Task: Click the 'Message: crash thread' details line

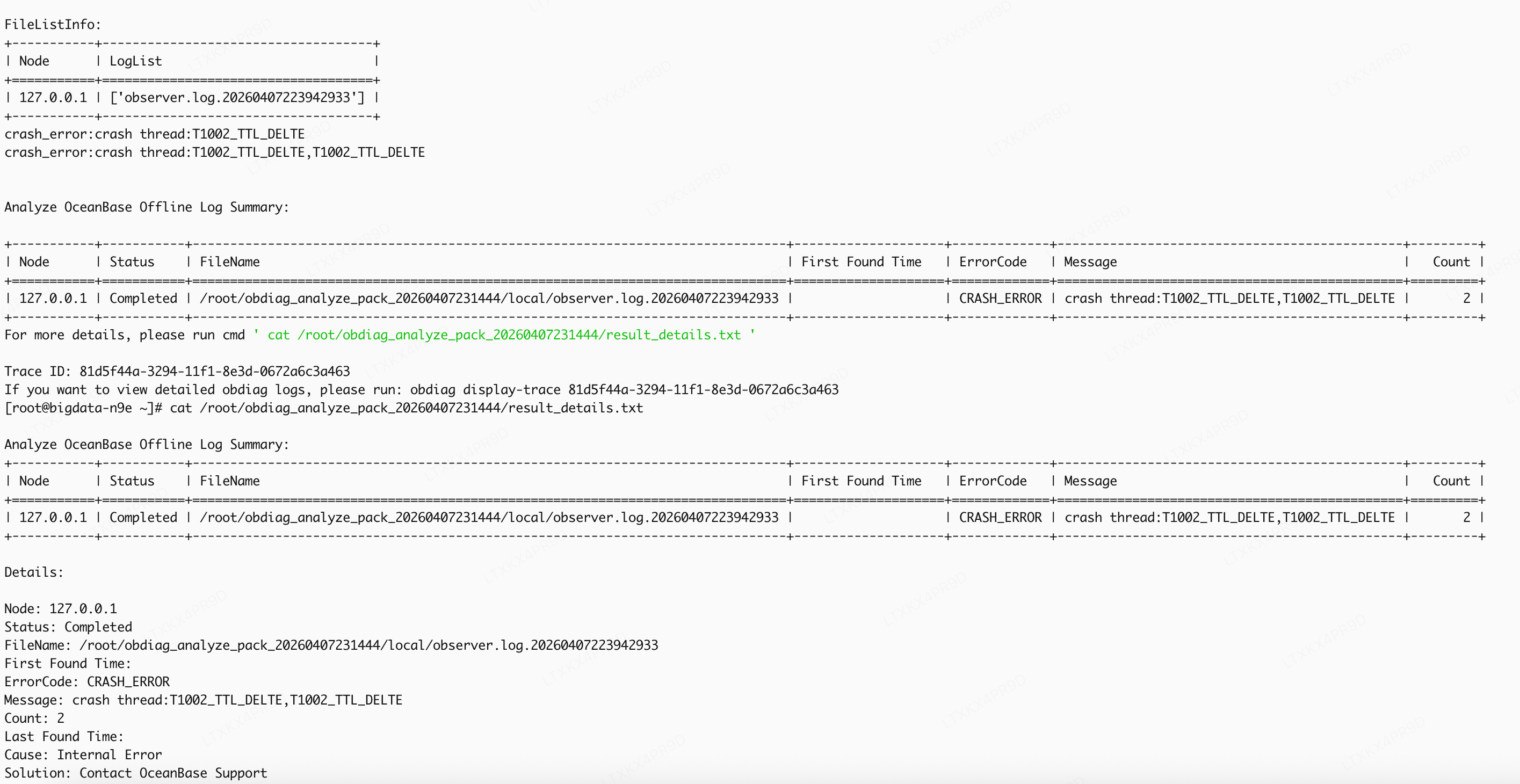Action: pos(203,700)
